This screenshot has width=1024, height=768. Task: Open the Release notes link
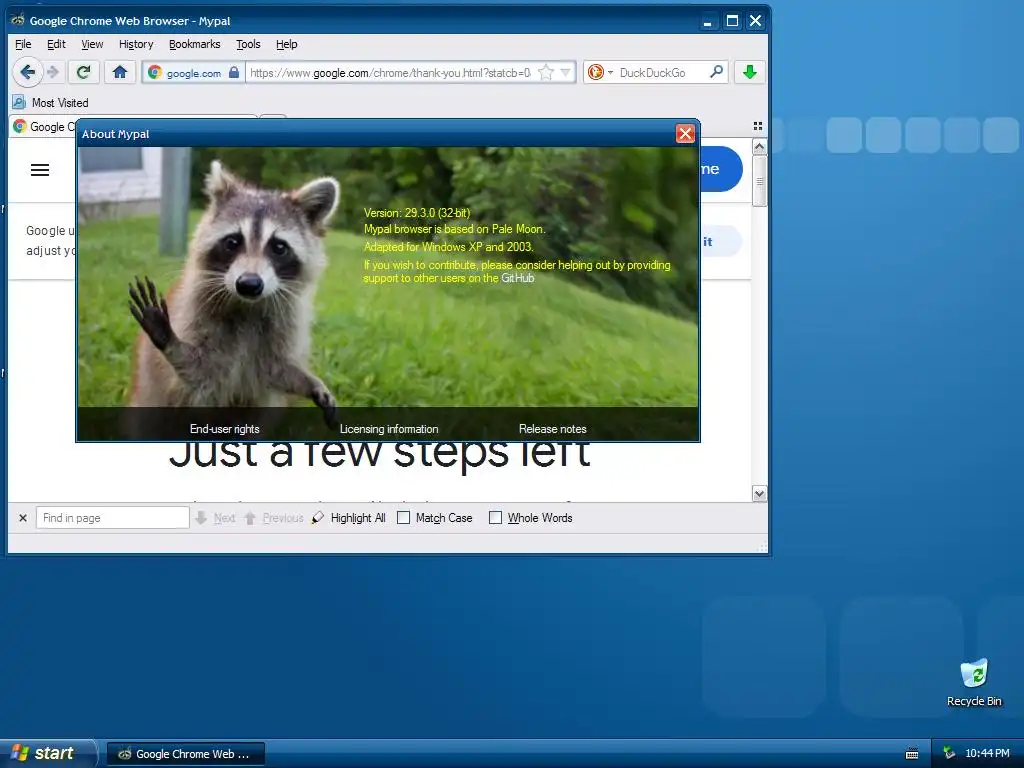coord(552,429)
